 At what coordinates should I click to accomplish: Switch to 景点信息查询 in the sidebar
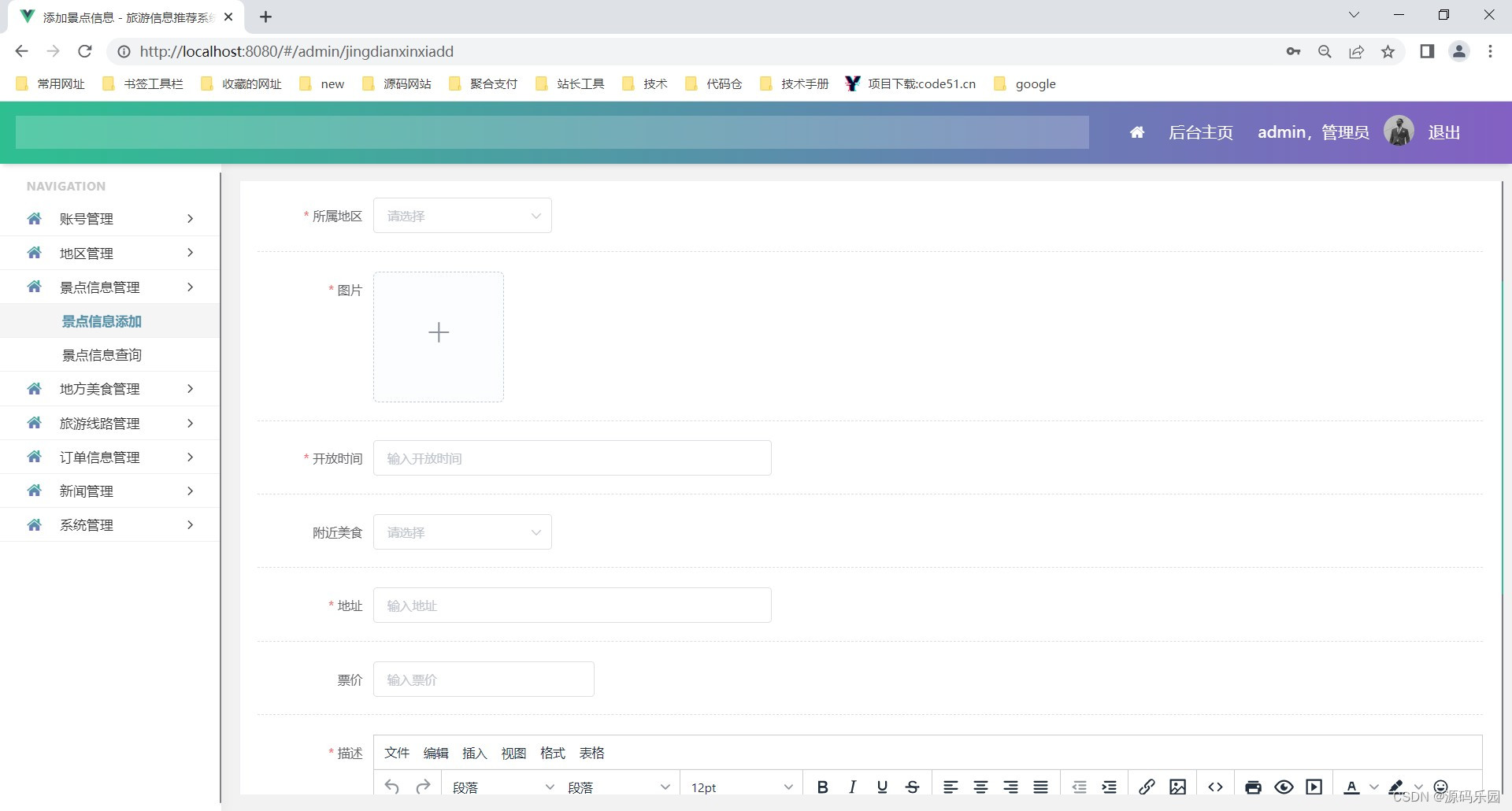(102, 354)
